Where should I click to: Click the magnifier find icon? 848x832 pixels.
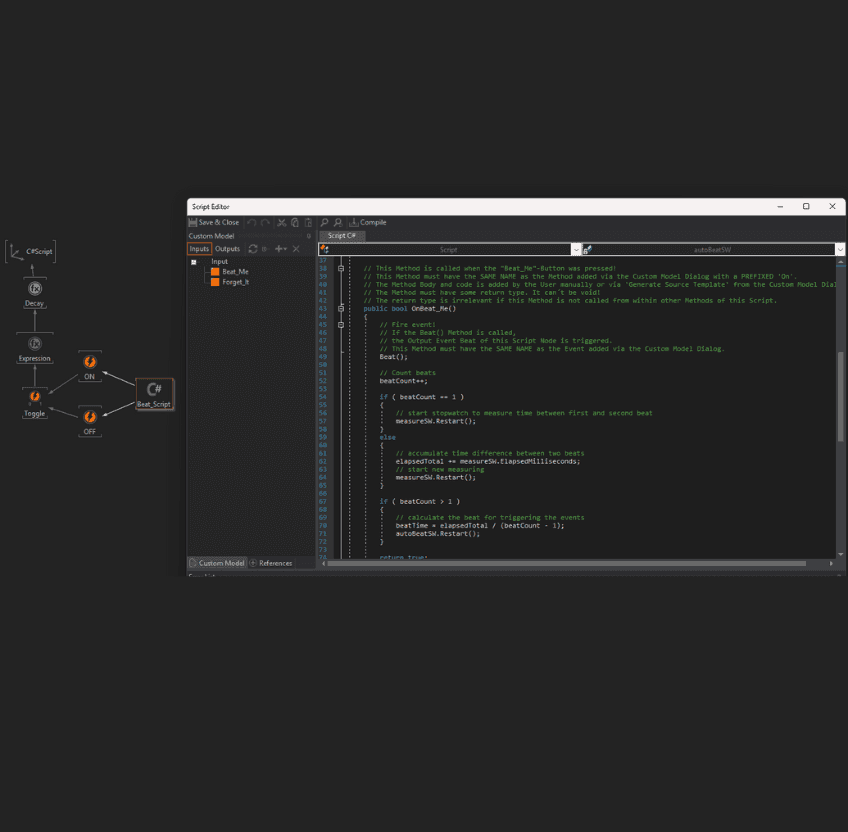click(324, 222)
